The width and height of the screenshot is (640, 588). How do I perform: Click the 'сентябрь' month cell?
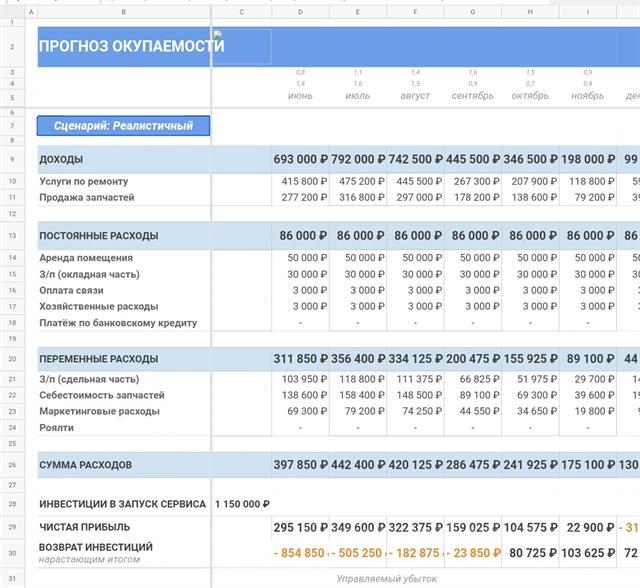pyautogui.click(x=473, y=96)
